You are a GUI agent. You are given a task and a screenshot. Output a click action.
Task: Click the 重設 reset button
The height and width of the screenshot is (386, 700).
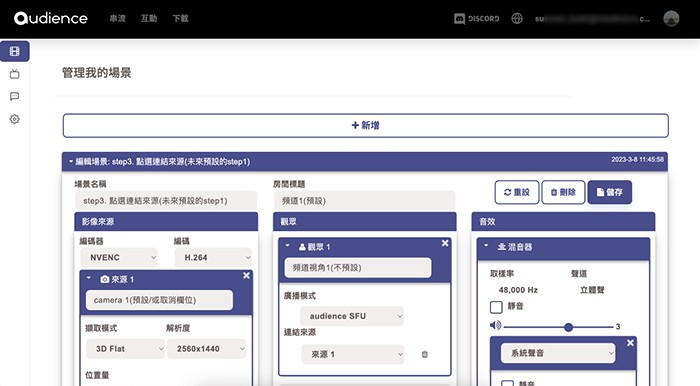pyautogui.click(x=517, y=192)
